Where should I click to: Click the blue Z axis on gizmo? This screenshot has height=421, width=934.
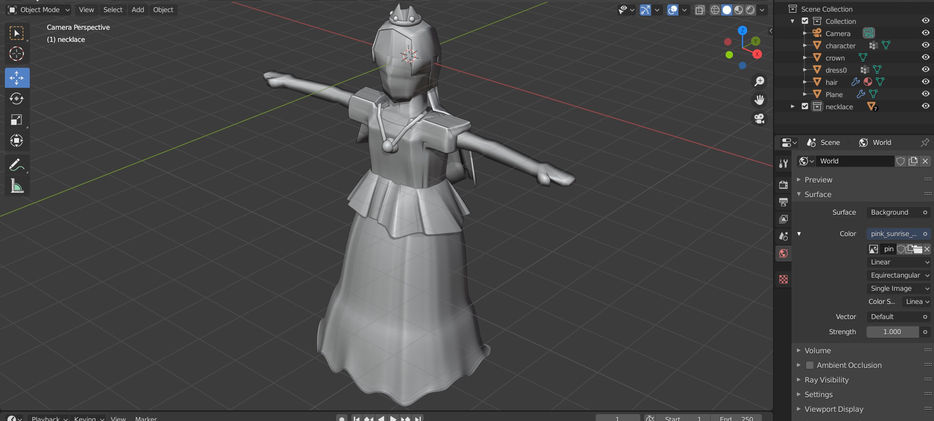pos(742,30)
